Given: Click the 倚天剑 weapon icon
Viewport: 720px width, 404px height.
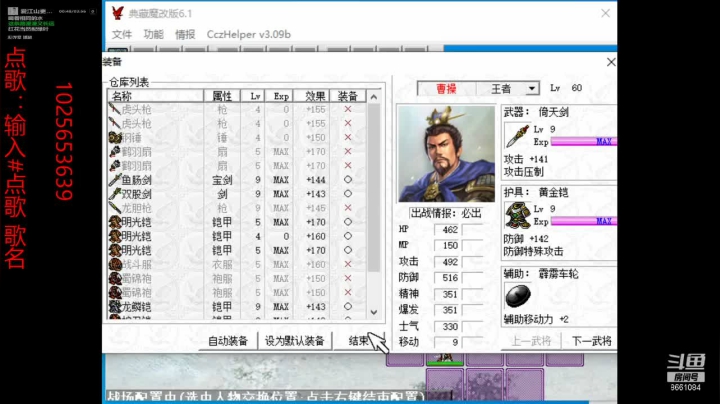Looking at the screenshot, I should (518, 136).
